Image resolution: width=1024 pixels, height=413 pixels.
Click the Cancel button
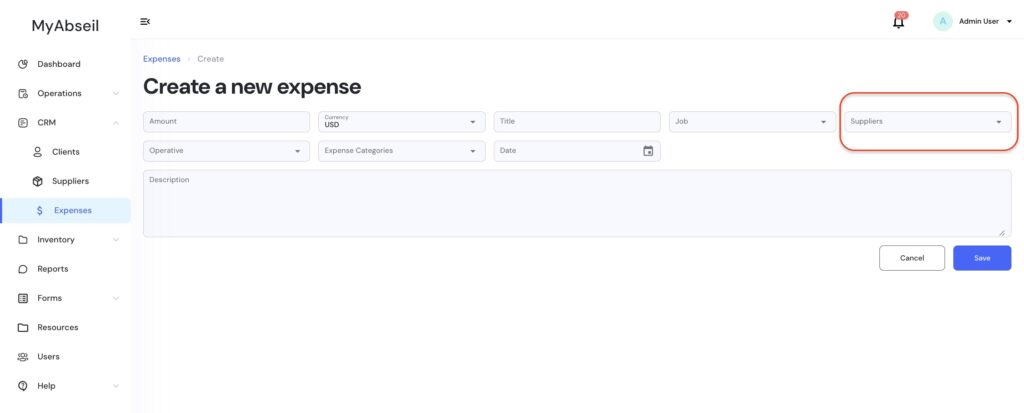click(911, 258)
